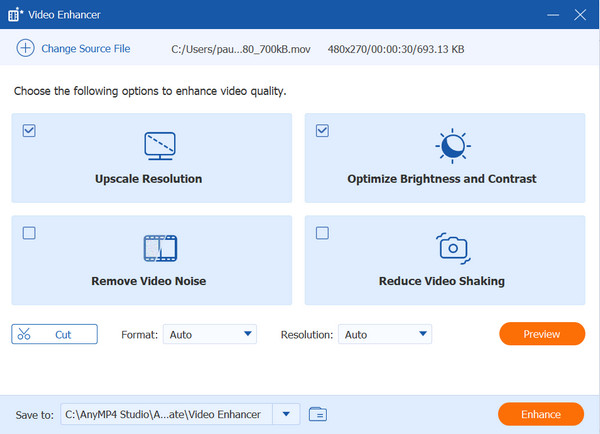Click the Remove Video Noise label
The image size is (600, 434).
point(148,281)
